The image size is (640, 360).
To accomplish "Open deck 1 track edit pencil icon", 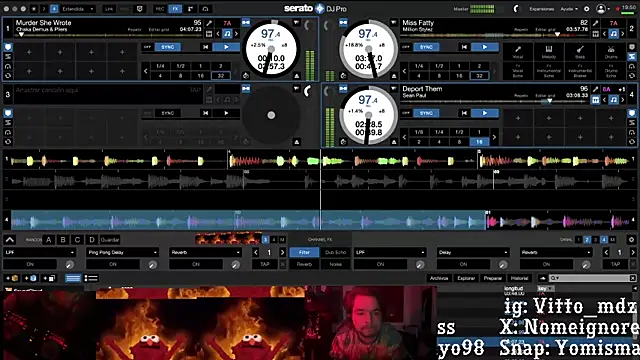I will 209,23.
